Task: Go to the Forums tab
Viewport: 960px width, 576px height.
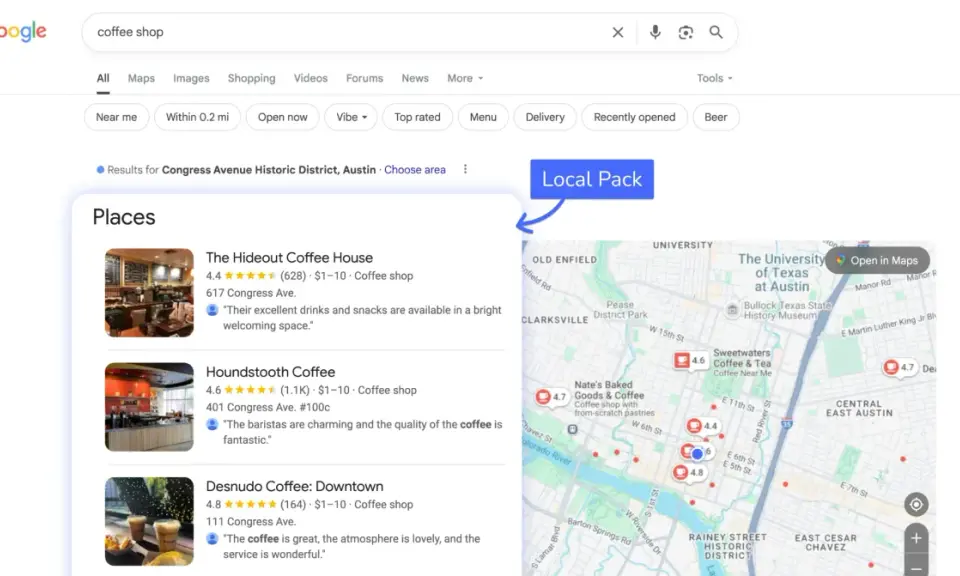Action: (364, 78)
